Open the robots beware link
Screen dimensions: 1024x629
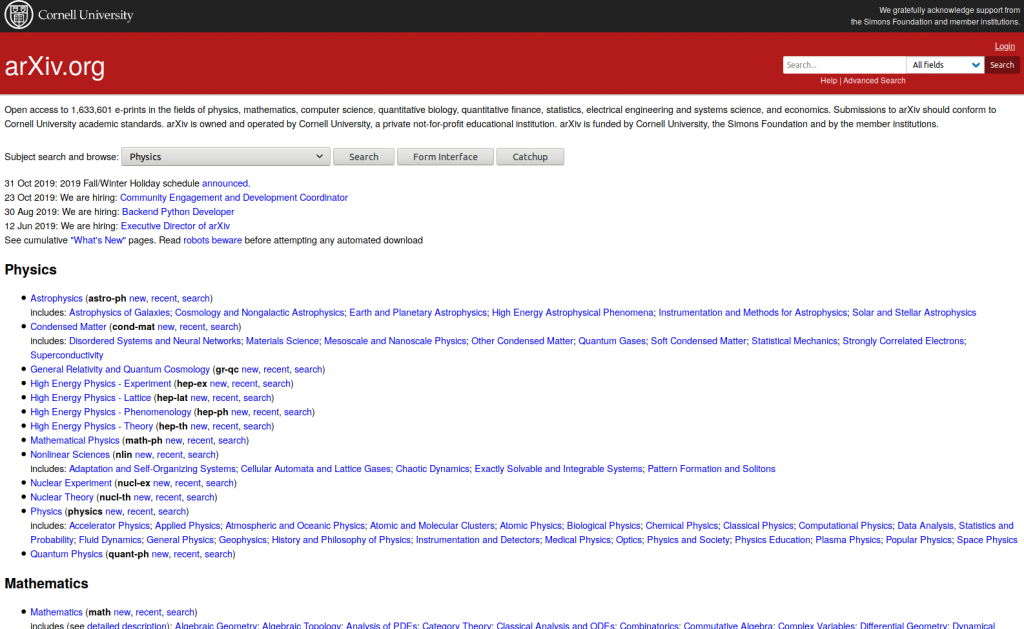pyautogui.click(x=212, y=240)
